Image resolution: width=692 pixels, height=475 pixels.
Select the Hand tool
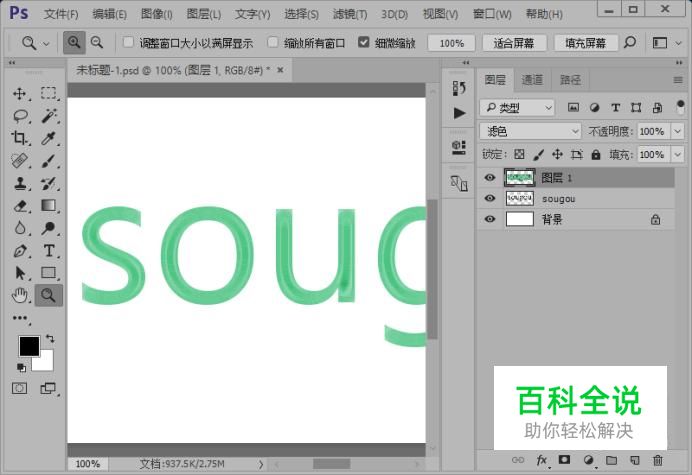[19, 295]
